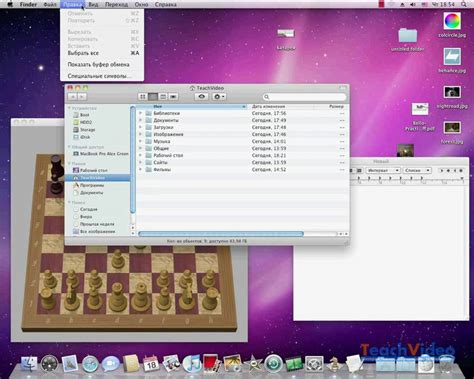Launch iChat from the Dock
Viewport: 474px width, 379px height.
click(x=111, y=364)
